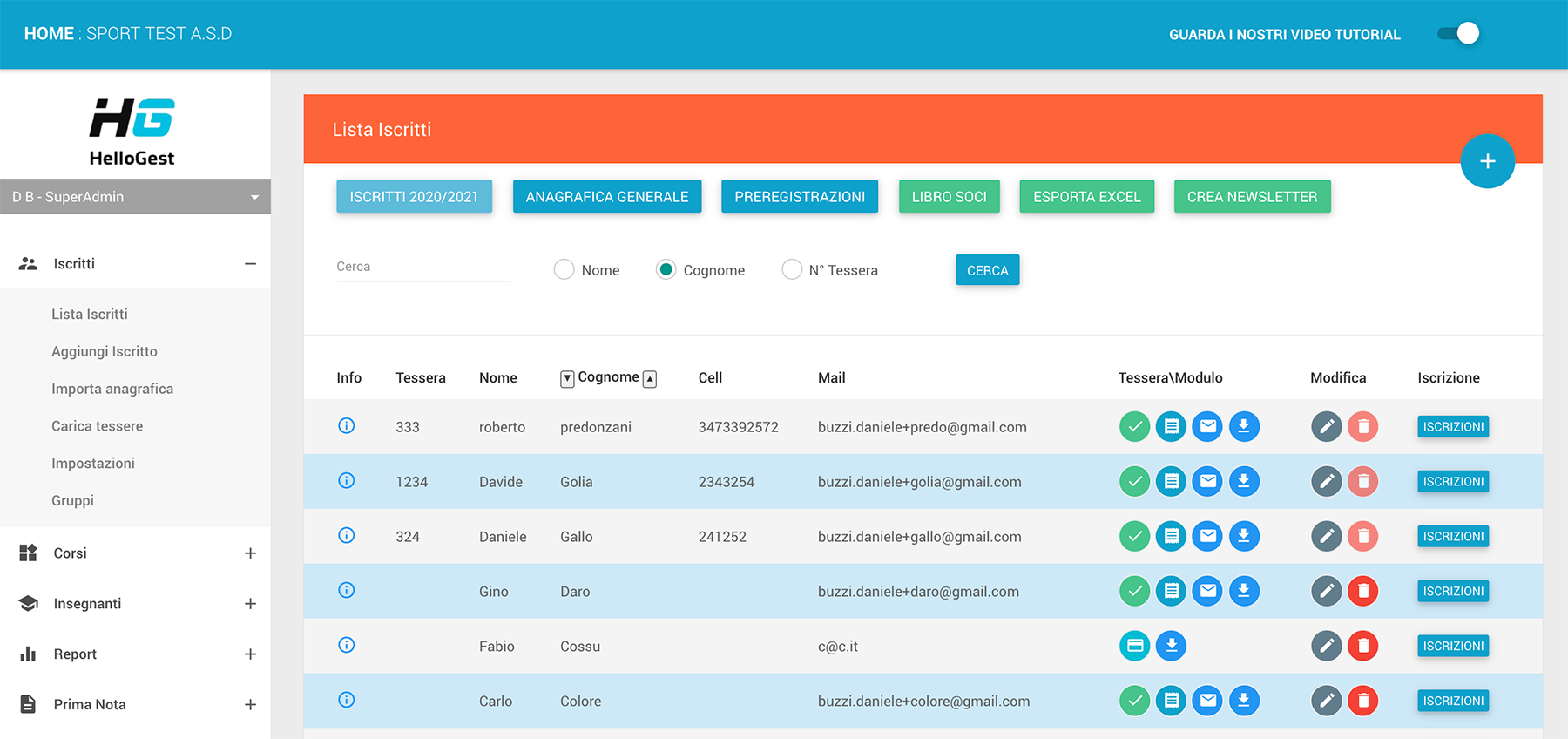Select the N° Tessera radio button
Image resolution: width=1568 pixels, height=739 pixels.
pos(791,269)
